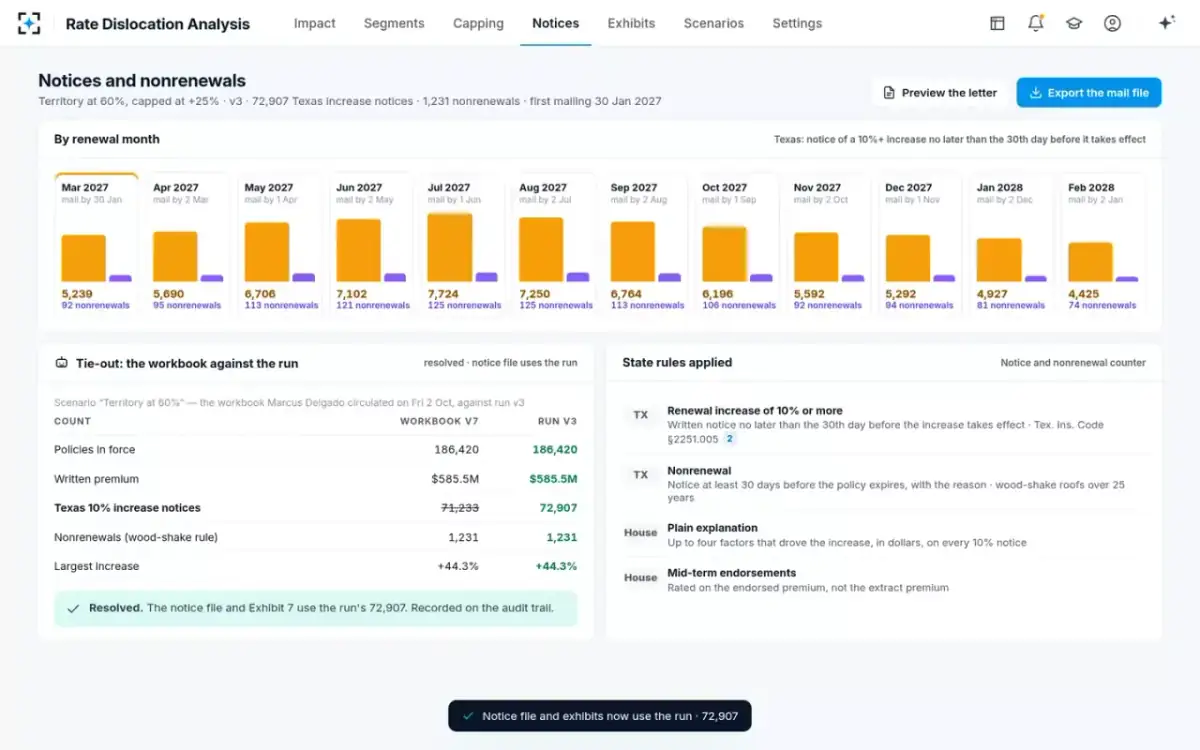Switch to the Capping tab
1200x750 pixels.
pos(478,23)
